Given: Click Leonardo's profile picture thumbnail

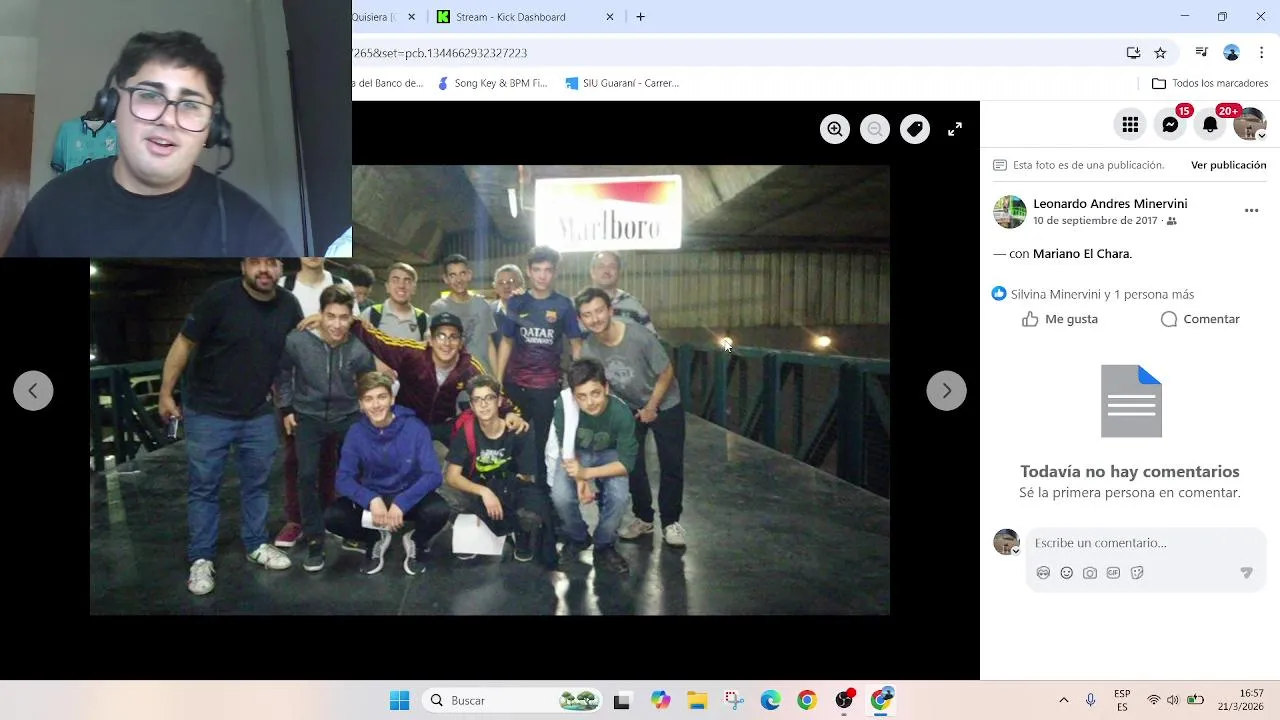Looking at the screenshot, I should (x=1010, y=212).
